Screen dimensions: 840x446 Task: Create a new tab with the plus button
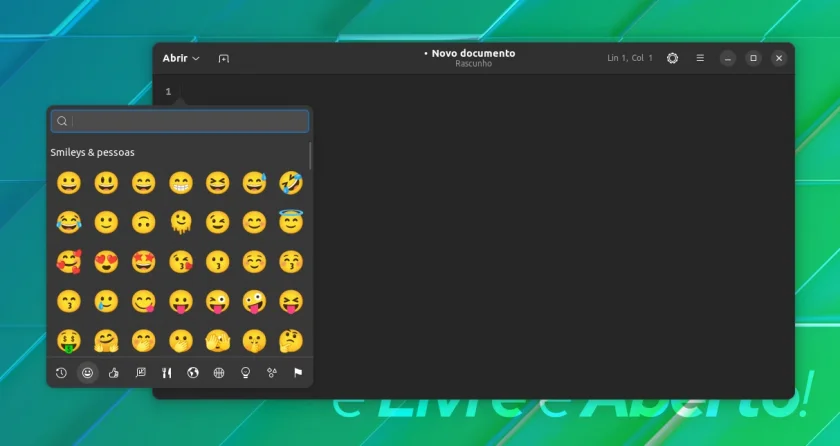click(x=224, y=58)
